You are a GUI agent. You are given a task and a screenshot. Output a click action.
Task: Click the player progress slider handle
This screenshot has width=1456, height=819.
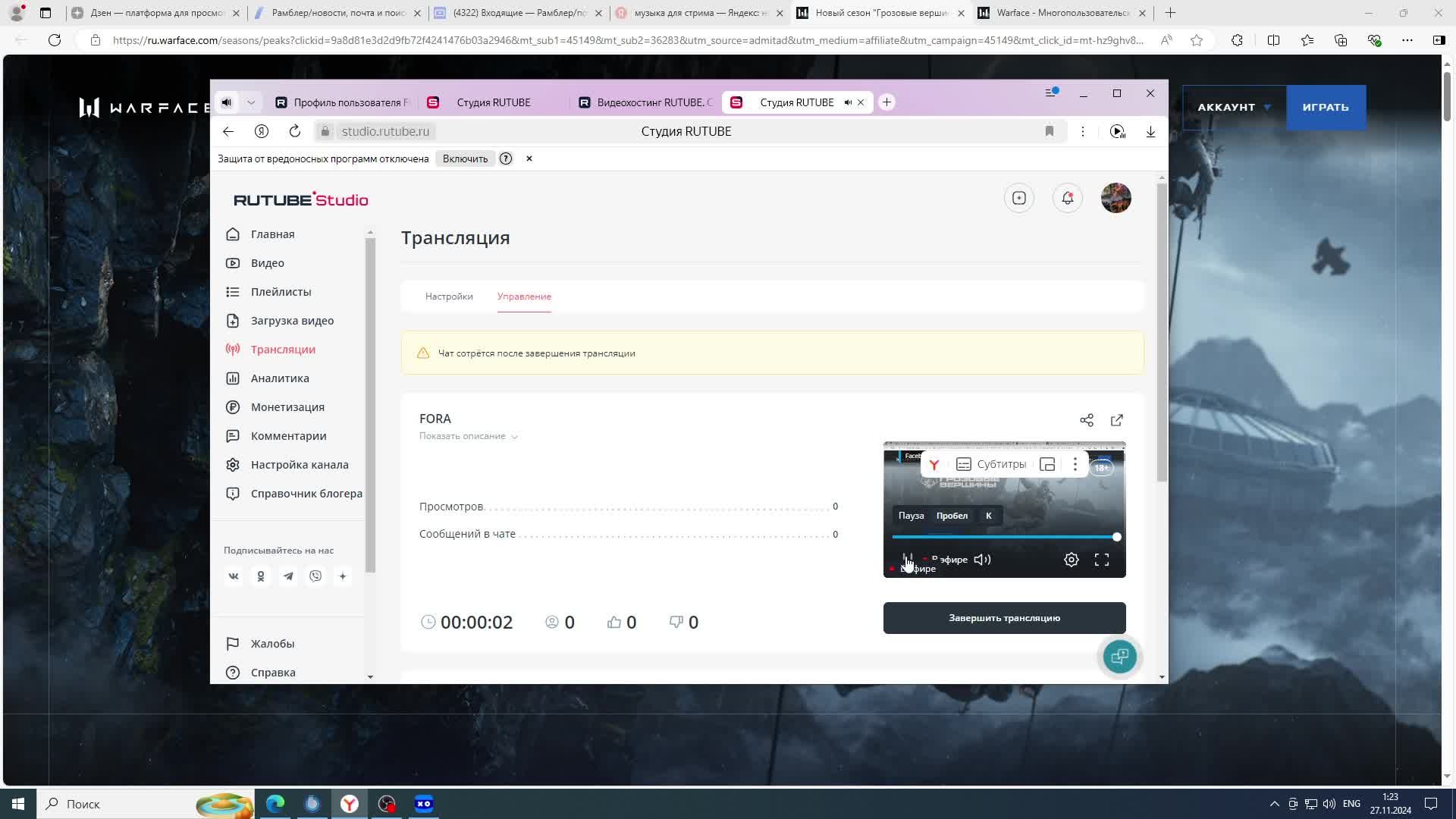[1116, 537]
